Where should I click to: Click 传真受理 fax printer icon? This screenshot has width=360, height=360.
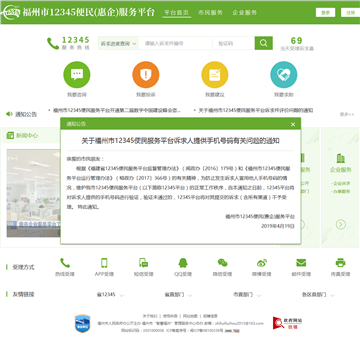pyautogui.click(x=340, y=263)
